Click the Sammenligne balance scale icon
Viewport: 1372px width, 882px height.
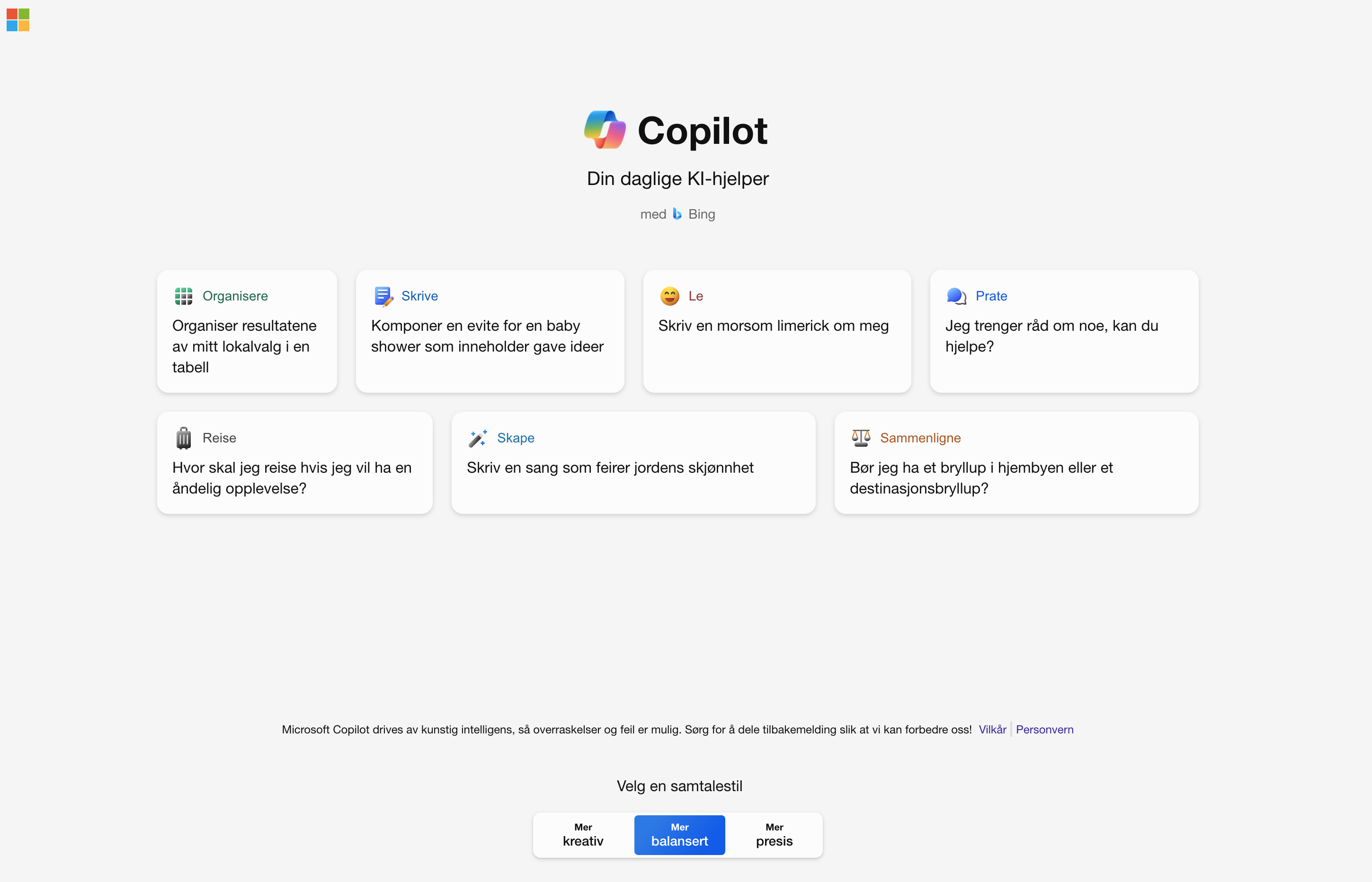[861, 438]
